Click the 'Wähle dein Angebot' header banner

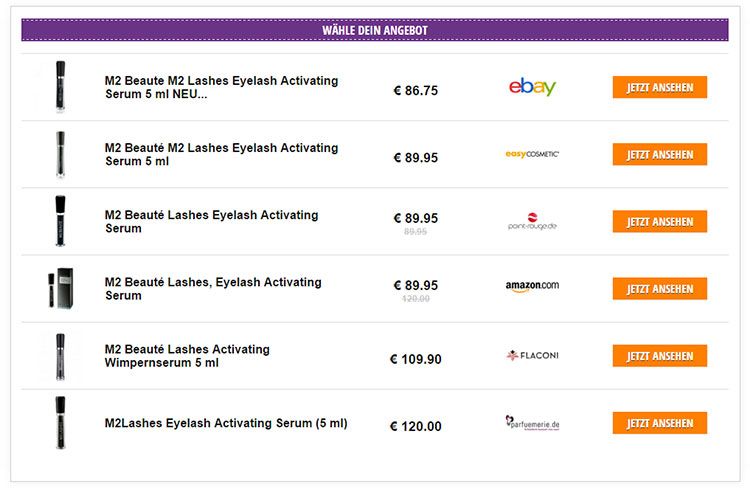click(375, 30)
